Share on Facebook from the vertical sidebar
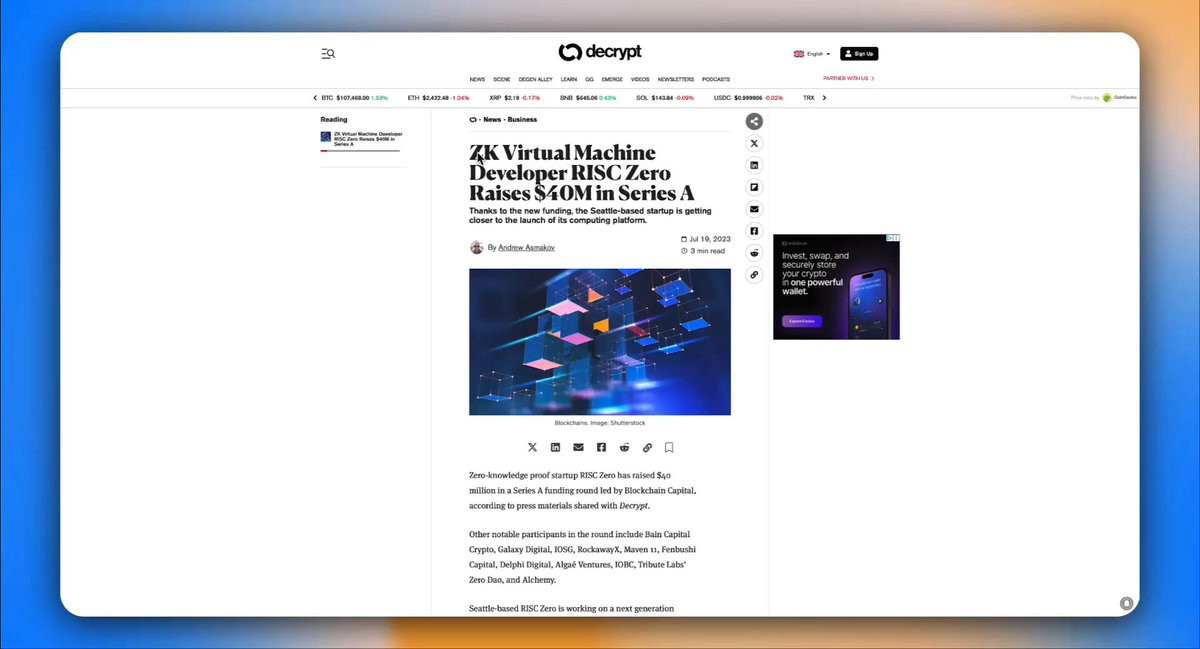The image size is (1200, 649). pyautogui.click(x=755, y=231)
